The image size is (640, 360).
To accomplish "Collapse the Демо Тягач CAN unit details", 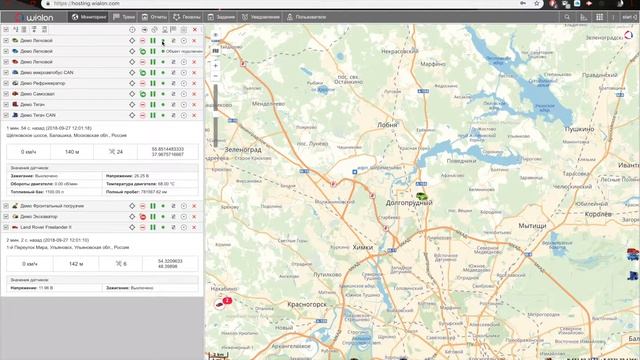I will [x=38, y=115].
